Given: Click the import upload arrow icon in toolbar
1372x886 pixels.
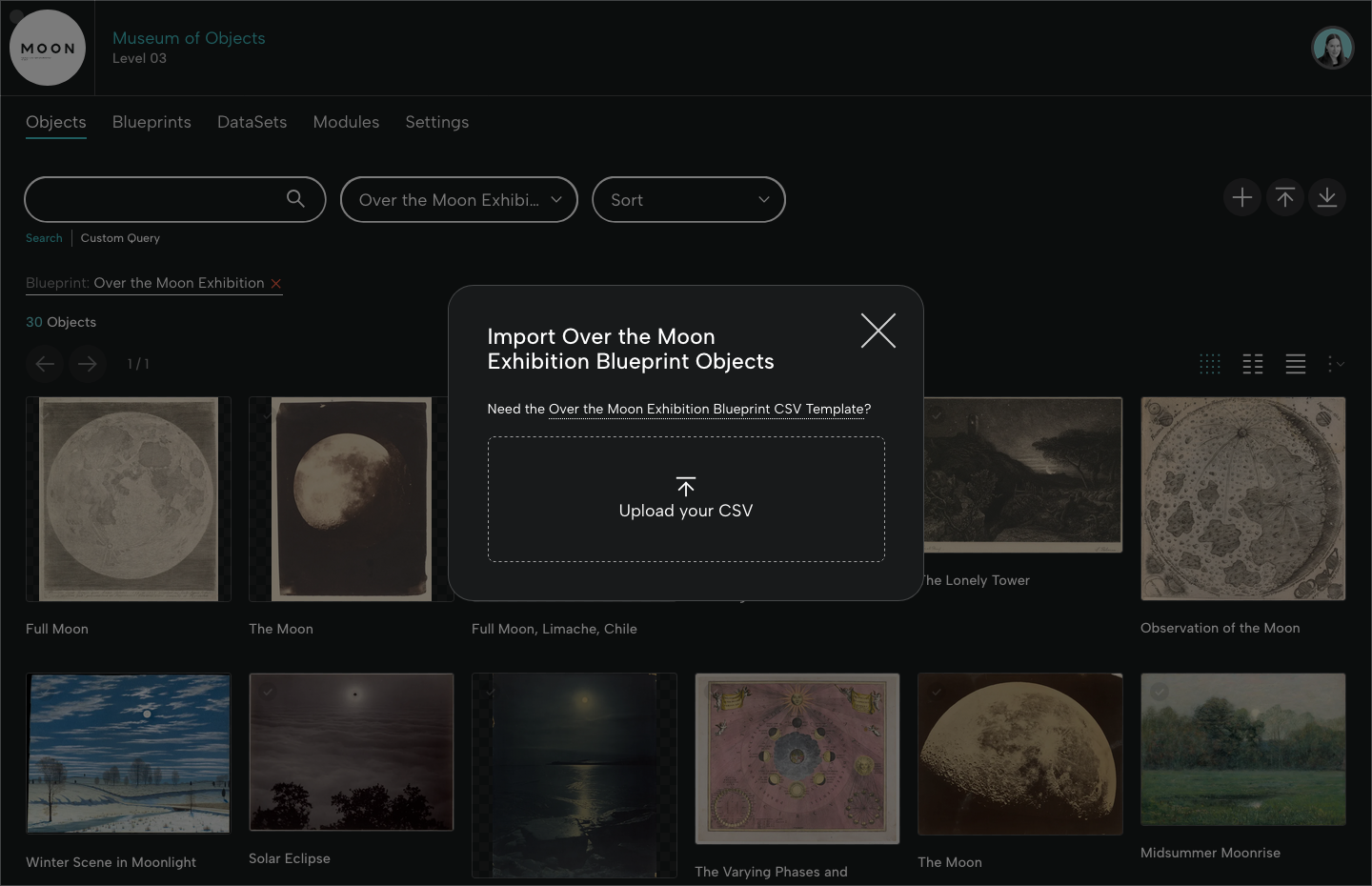Looking at the screenshot, I should point(1285,197).
